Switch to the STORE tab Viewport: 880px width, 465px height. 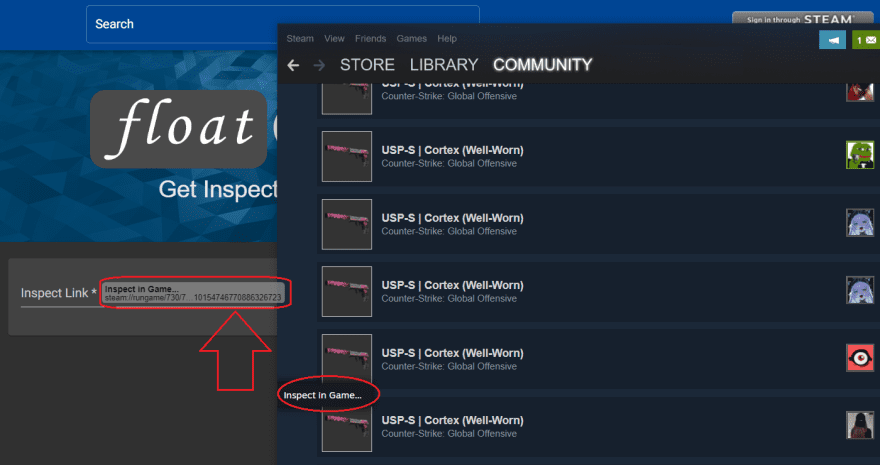(x=367, y=65)
